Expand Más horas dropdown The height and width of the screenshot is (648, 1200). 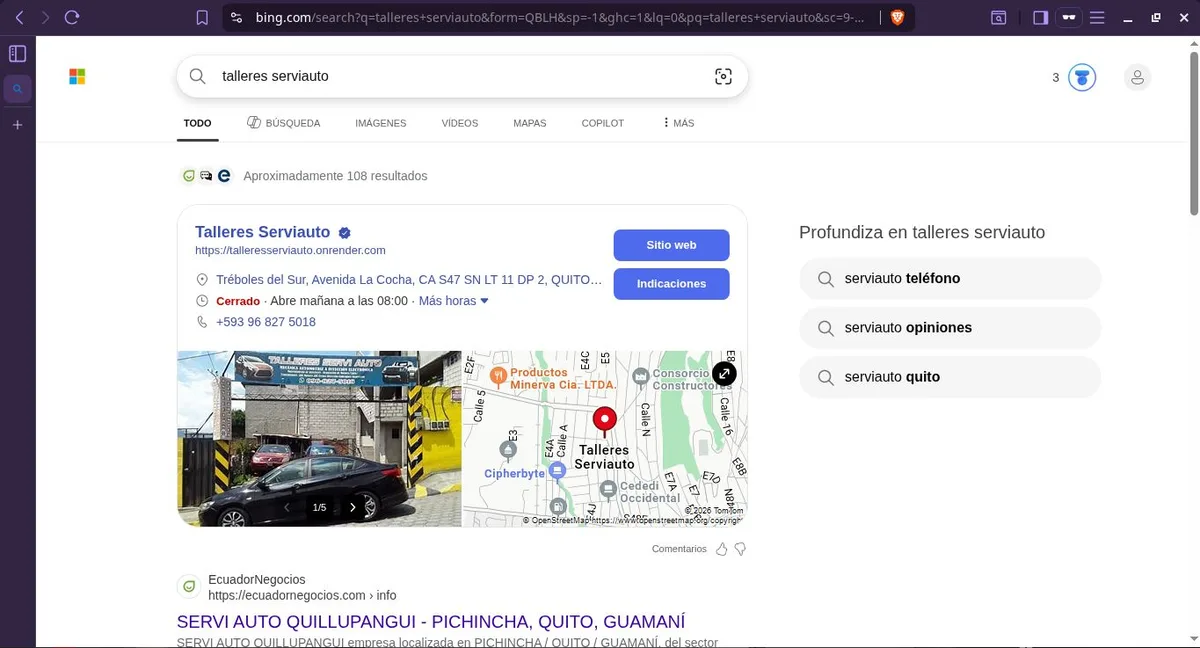(x=454, y=301)
